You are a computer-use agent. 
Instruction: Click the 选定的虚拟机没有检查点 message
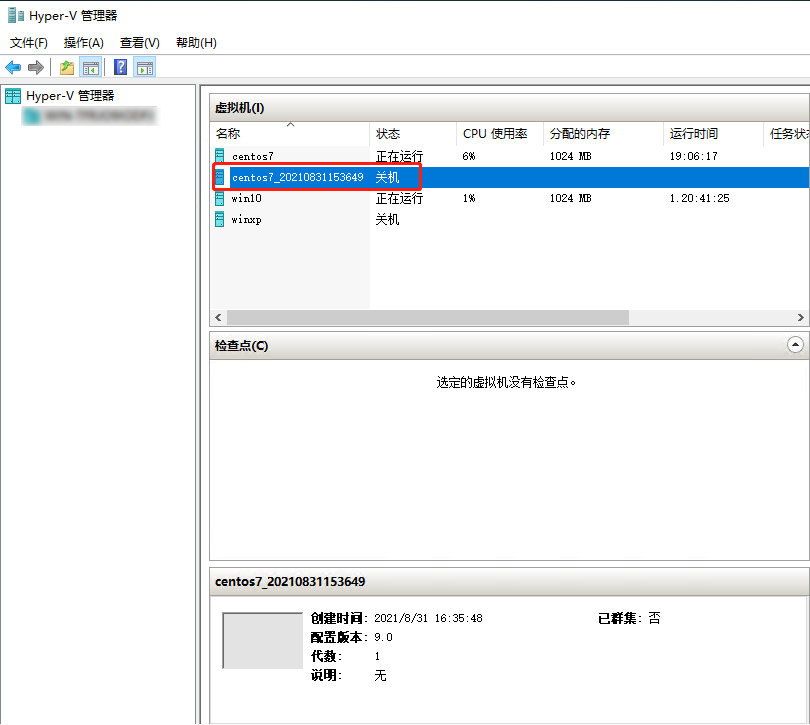[x=506, y=382]
